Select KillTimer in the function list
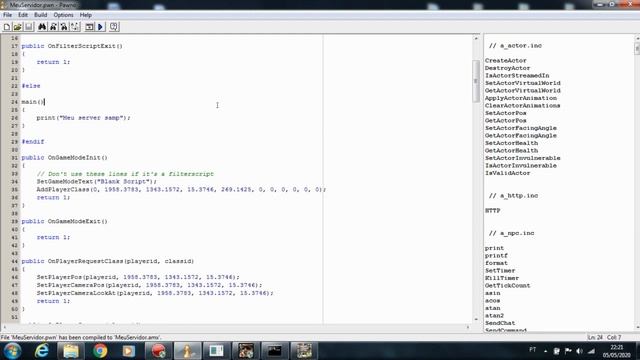 [502, 278]
